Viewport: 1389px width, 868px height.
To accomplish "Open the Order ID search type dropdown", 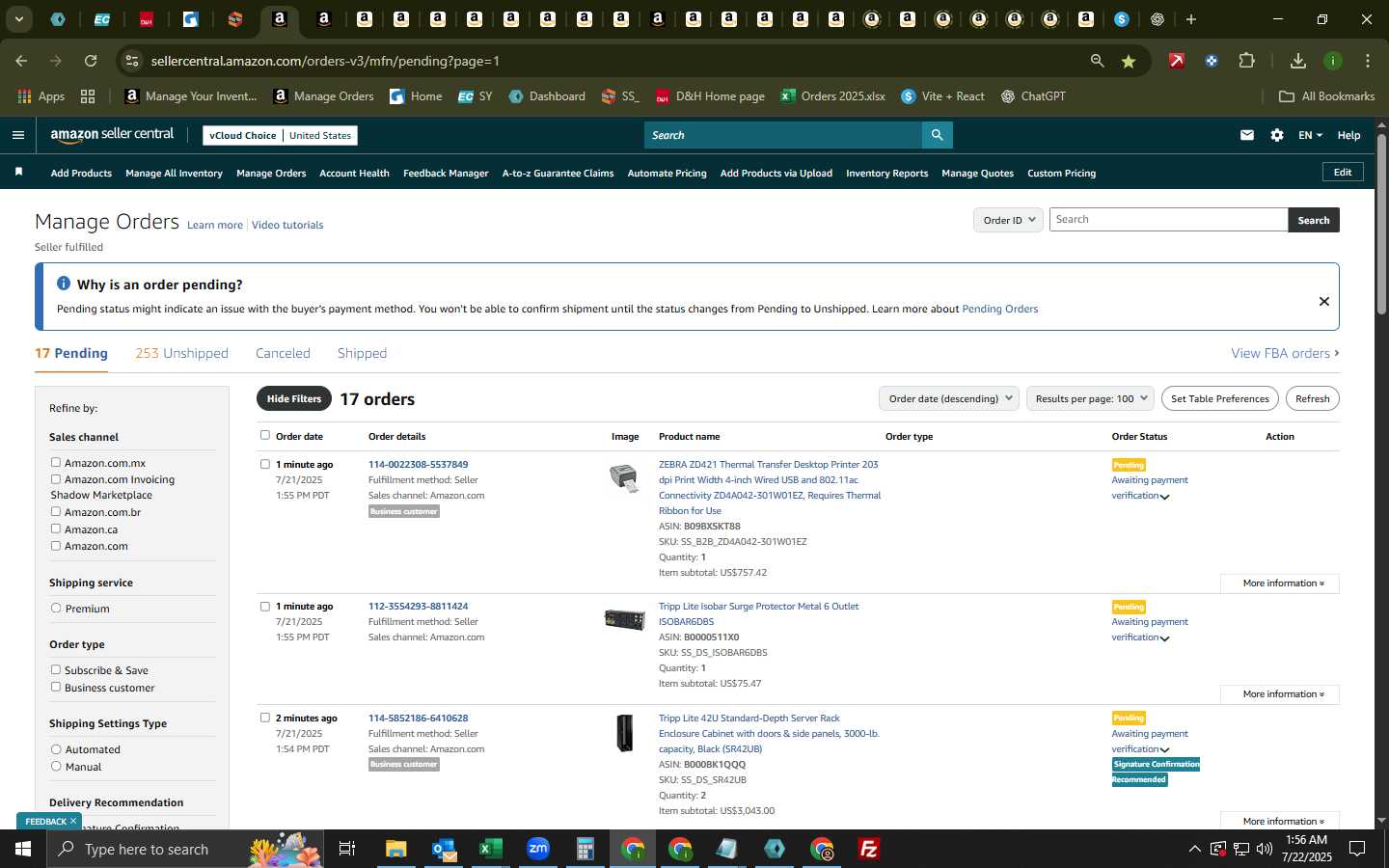I will coord(1008,220).
